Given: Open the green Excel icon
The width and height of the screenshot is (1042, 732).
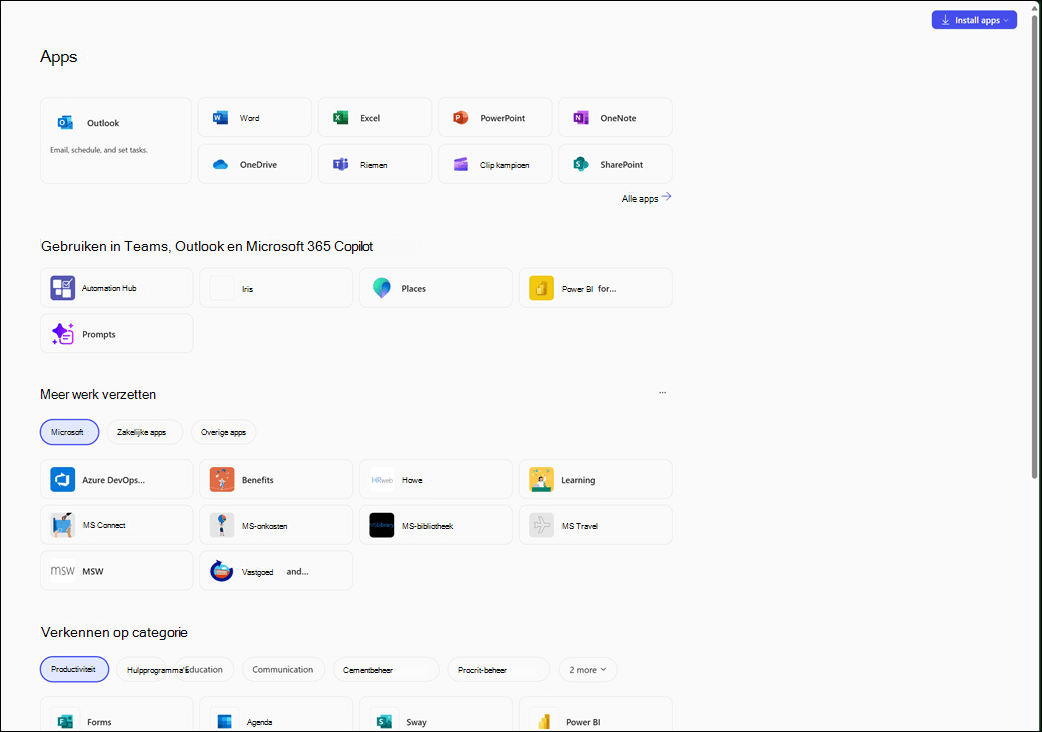Looking at the screenshot, I should pyautogui.click(x=340, y=118).
